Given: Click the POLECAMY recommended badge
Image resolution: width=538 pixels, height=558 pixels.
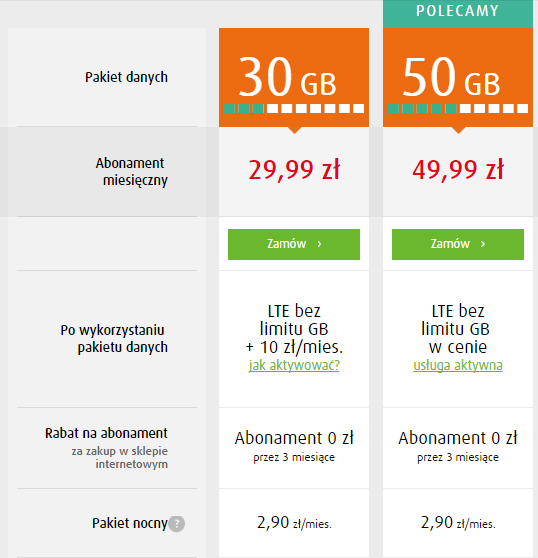Looking at the screenshot, I should [x=458, y=11].
